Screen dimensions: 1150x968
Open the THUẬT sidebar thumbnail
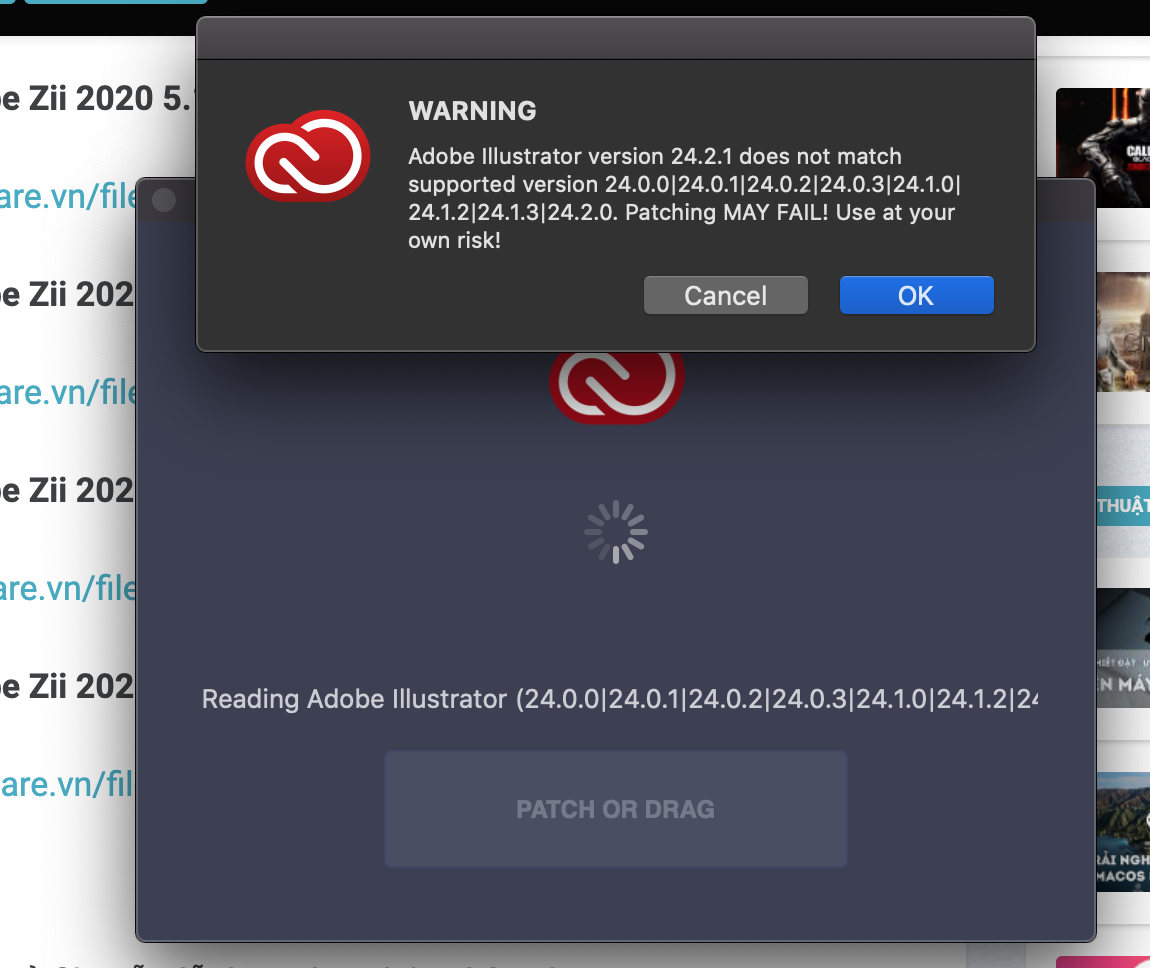pos(1123,491)
